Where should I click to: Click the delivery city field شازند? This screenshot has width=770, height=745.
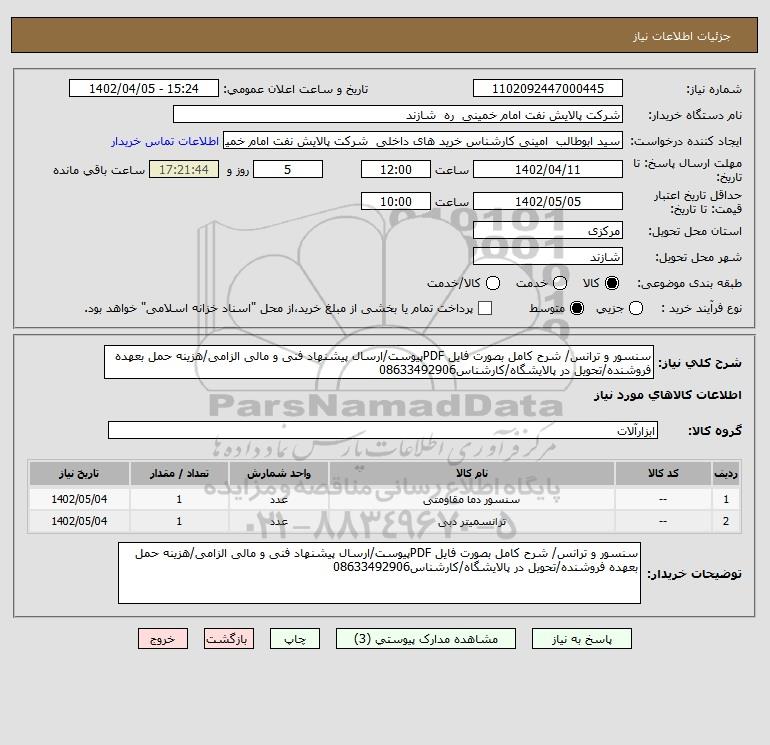click(x=548, y=257)
